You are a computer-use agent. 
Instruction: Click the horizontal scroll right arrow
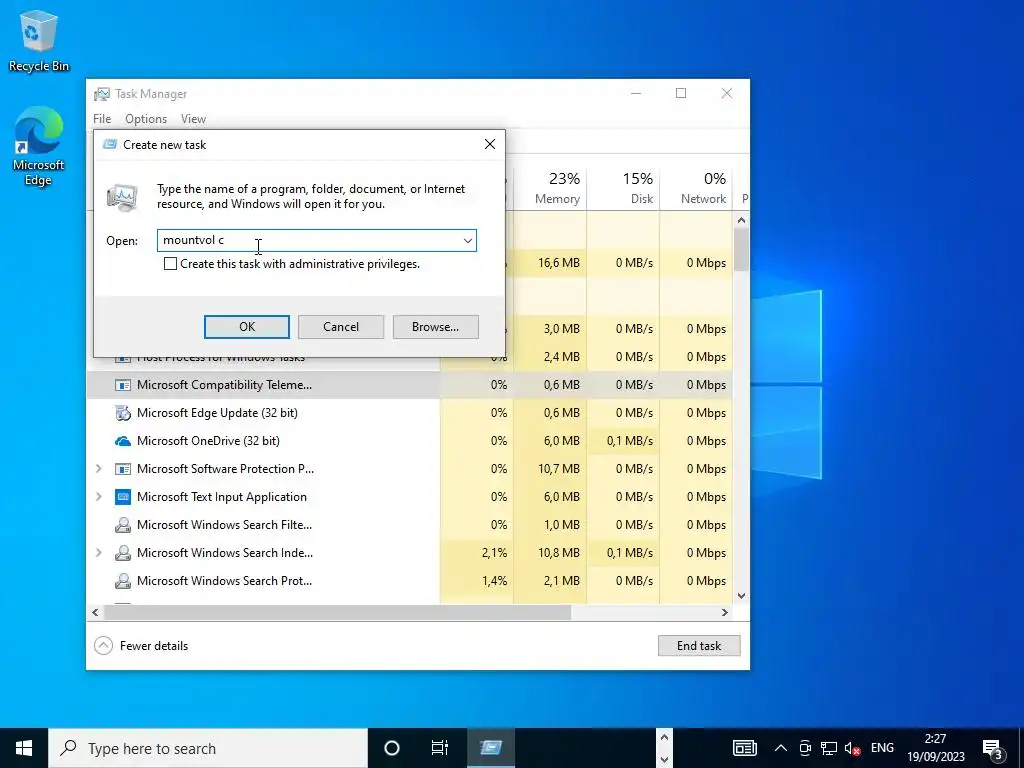[x=724, y=613]
